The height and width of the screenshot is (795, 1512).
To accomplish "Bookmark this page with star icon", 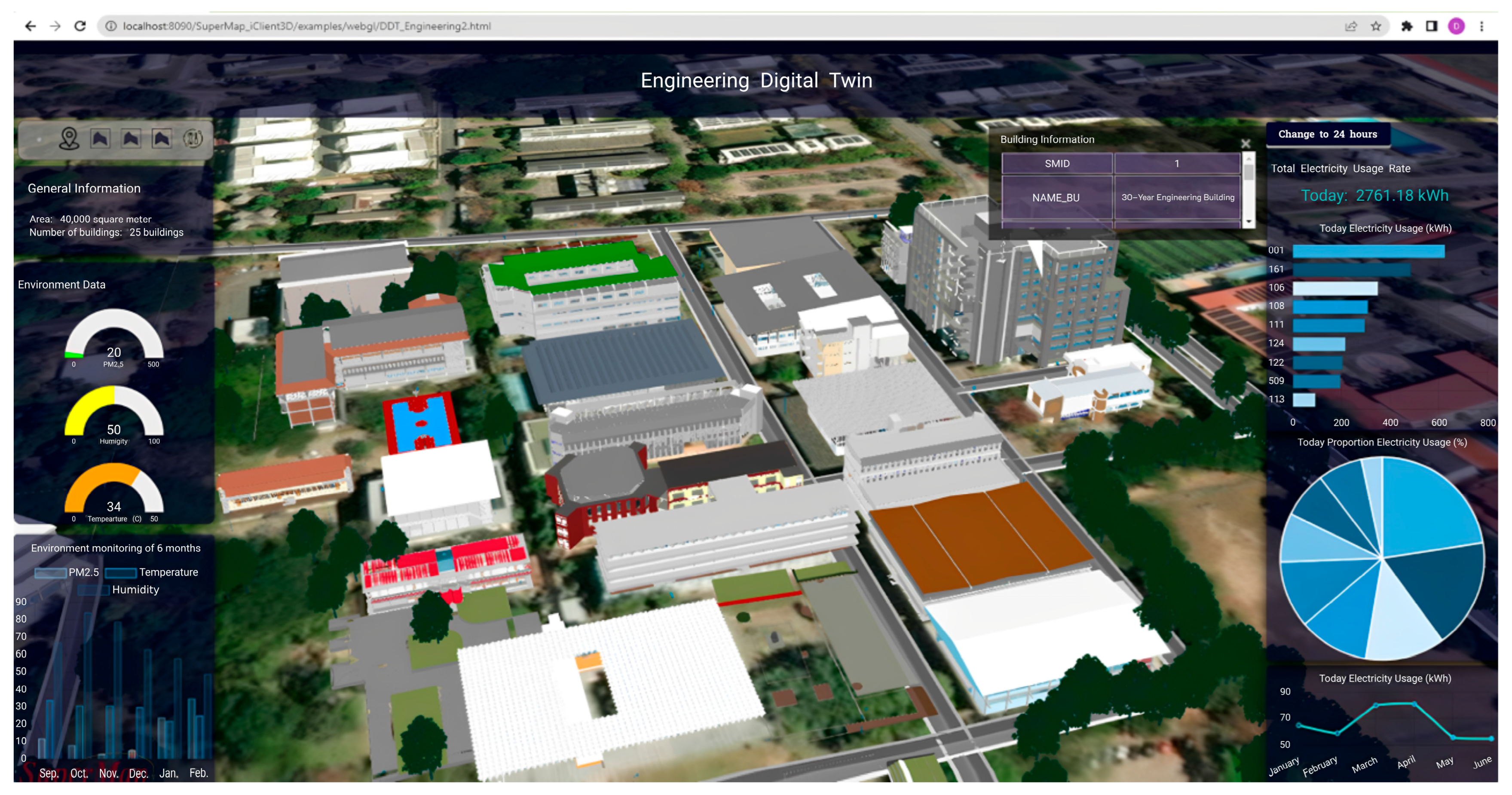I will click(x=1375, y=26).
